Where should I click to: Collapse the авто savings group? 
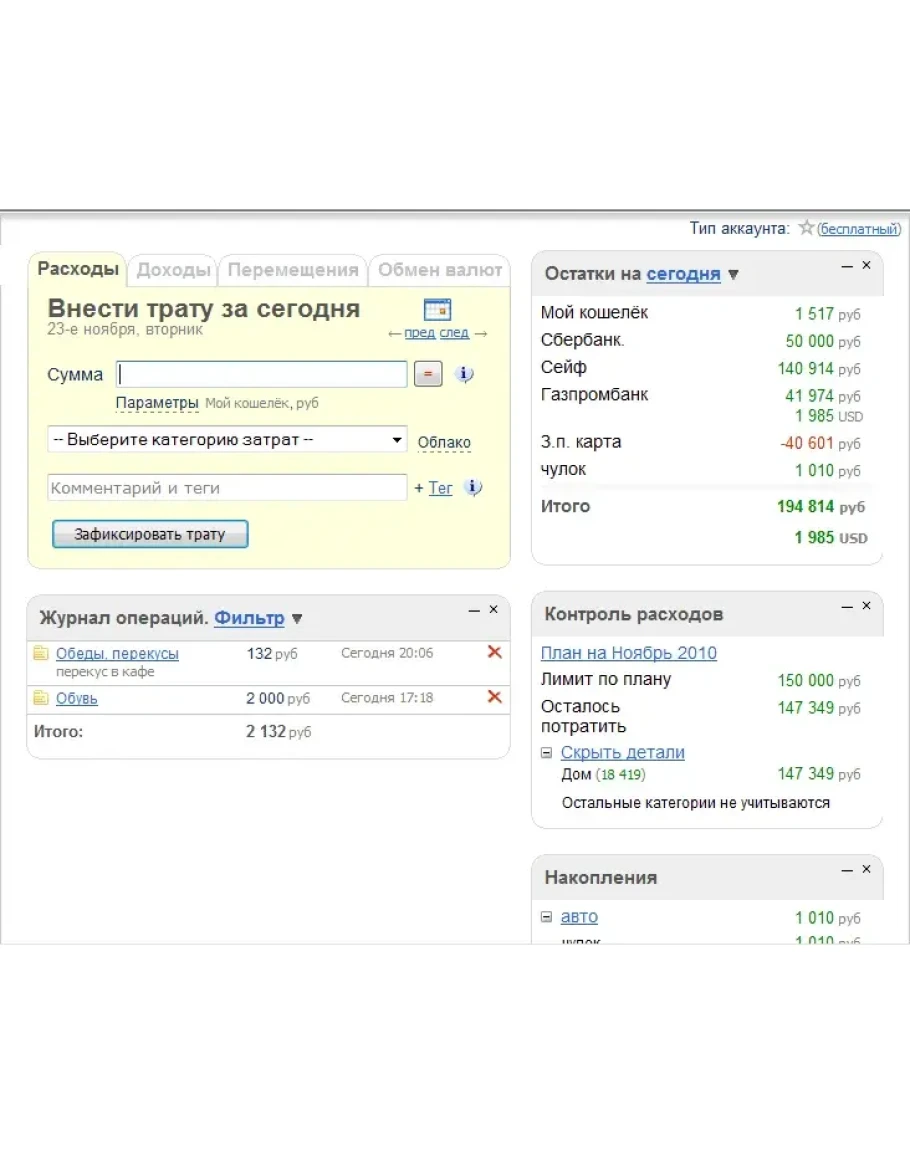pyautogui.click(x=546, y=917)
